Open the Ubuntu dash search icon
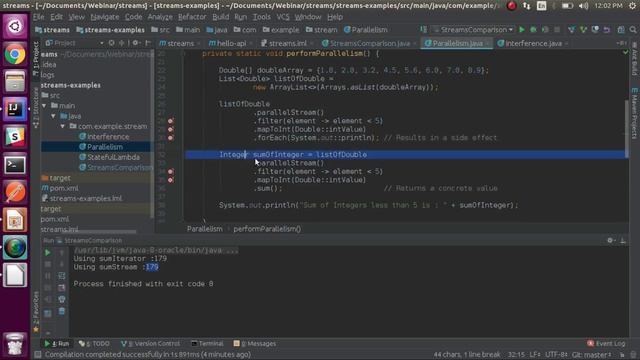The image size is (640, 360). pos(15,27)
